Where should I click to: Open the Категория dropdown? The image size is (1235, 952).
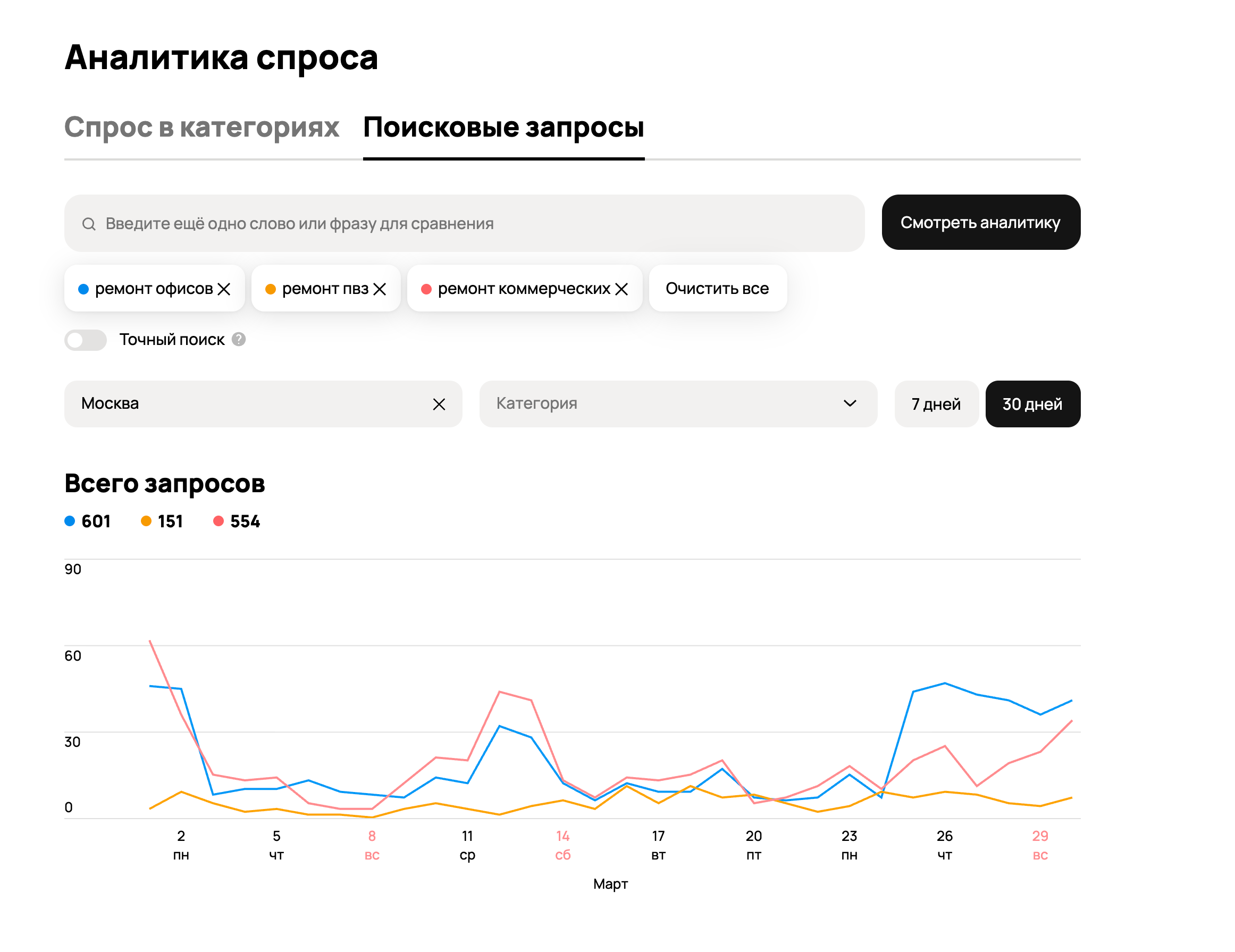(650, 403)
